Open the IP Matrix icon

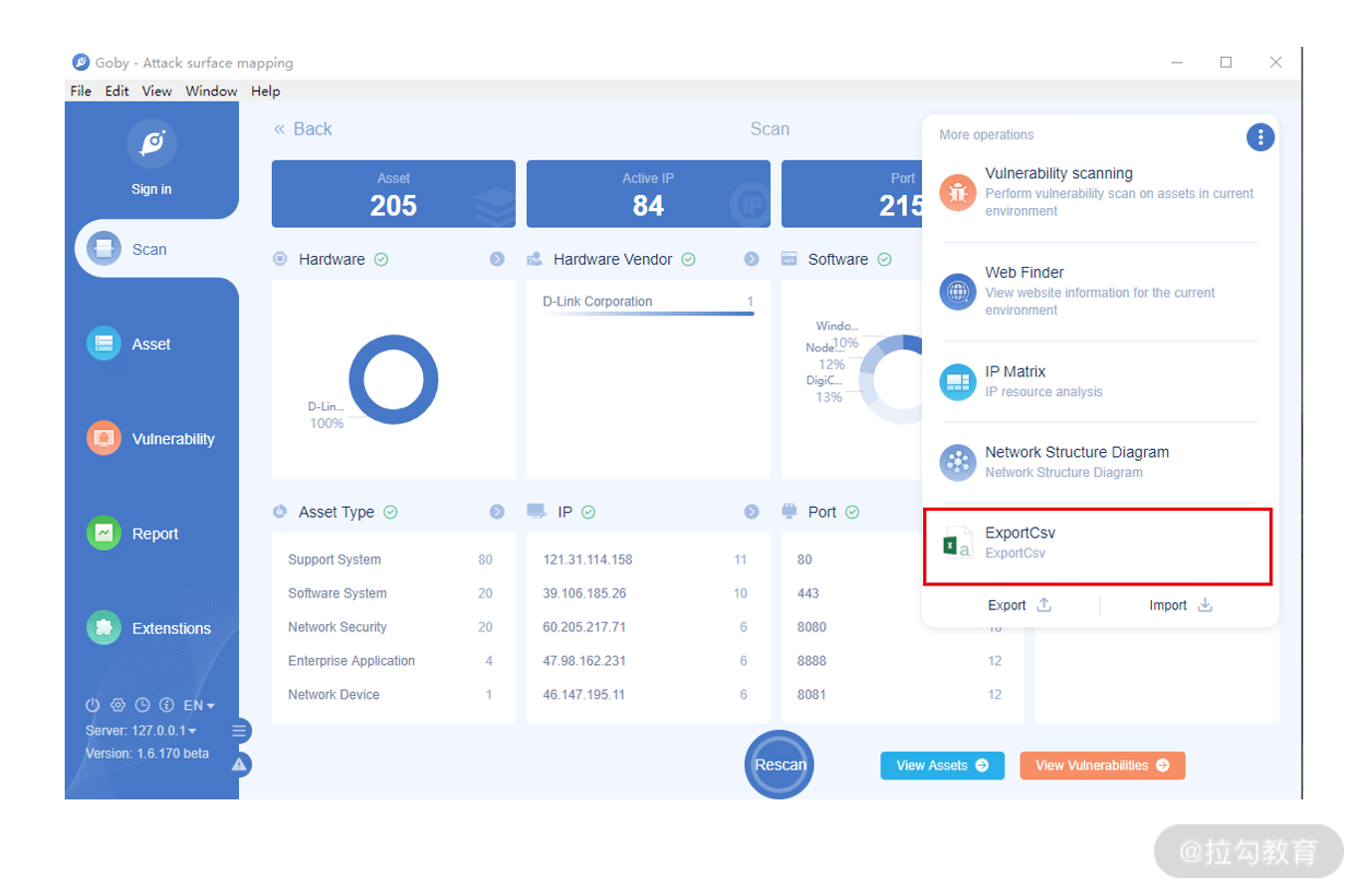tap(958, 381)
